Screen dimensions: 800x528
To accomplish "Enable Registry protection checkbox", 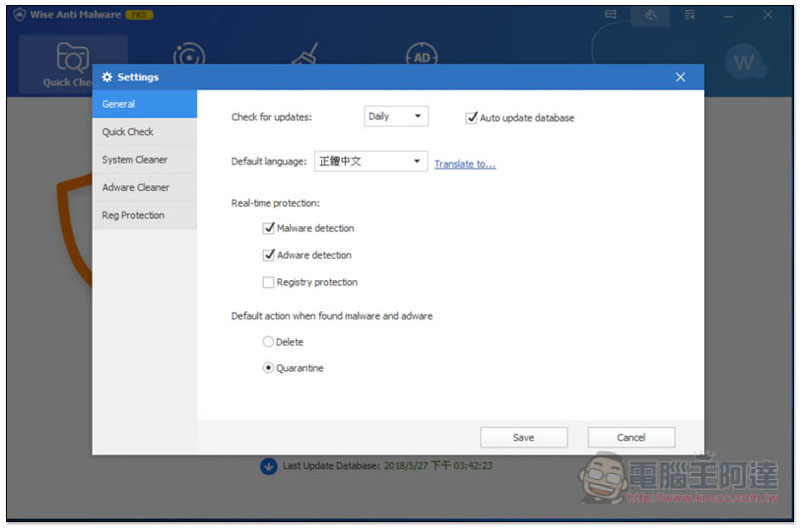I will click(268, 282).
